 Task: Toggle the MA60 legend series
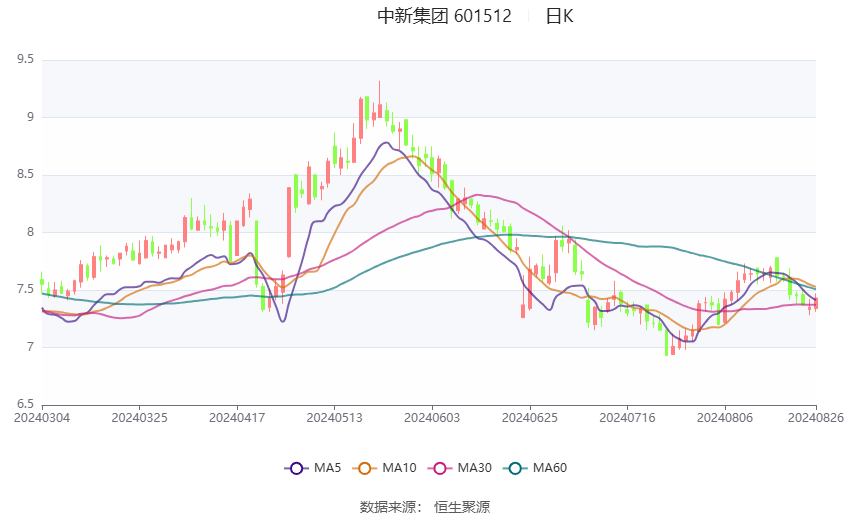(x=536, y=468)
